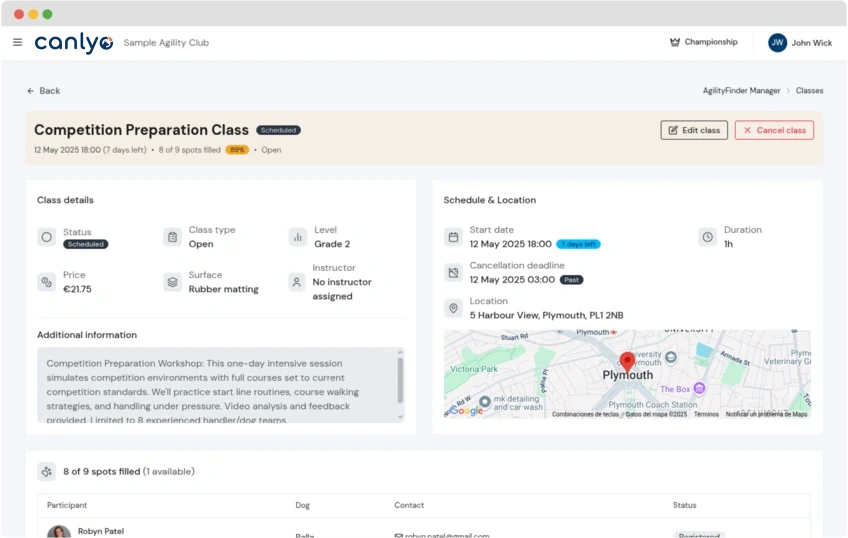Click Robyn Patel participant name

pos(101,532)
